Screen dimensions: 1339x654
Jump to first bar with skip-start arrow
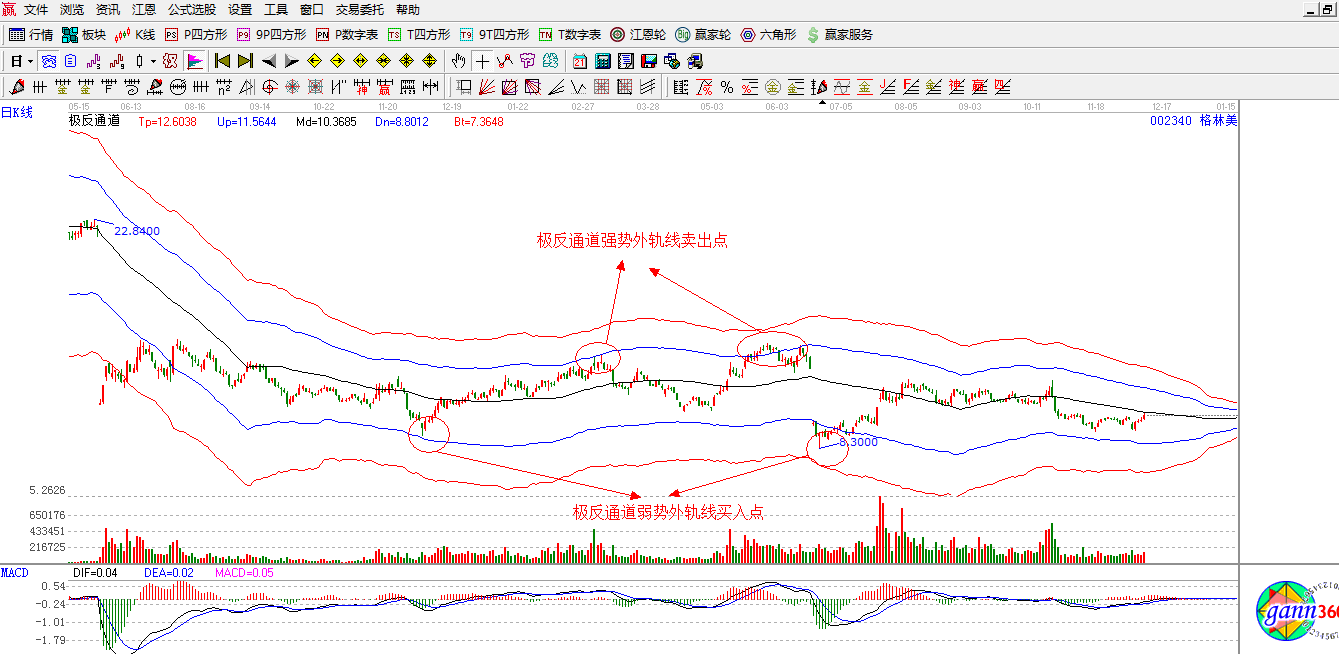click(x=222, y=61)
